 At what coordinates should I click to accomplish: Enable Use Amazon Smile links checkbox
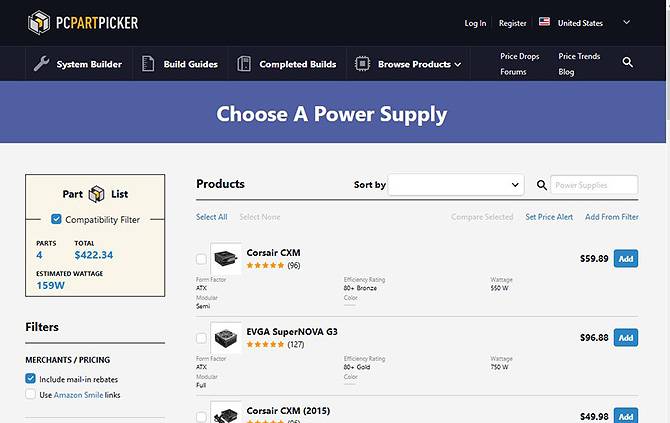coord(30,394)
